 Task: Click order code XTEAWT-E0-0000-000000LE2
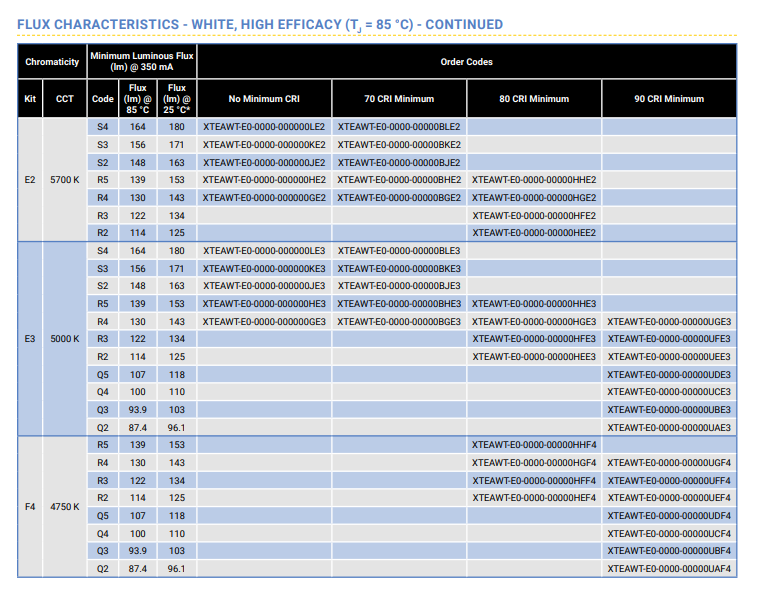tap(264, 127)
